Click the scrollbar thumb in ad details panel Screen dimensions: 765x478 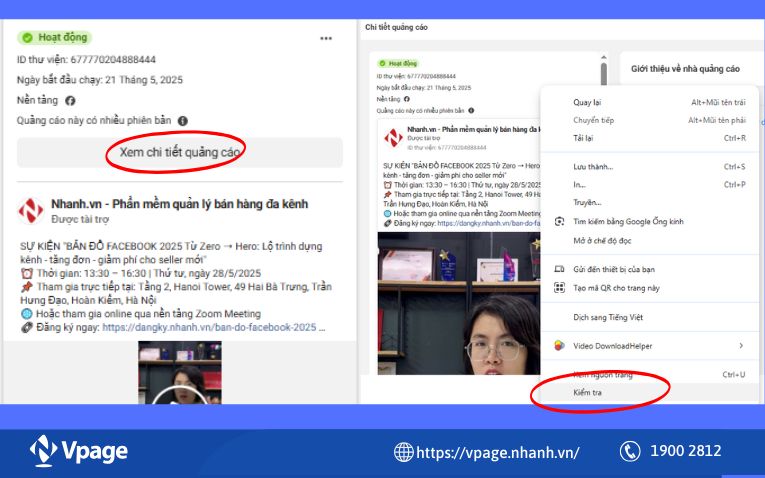(604, 74)
